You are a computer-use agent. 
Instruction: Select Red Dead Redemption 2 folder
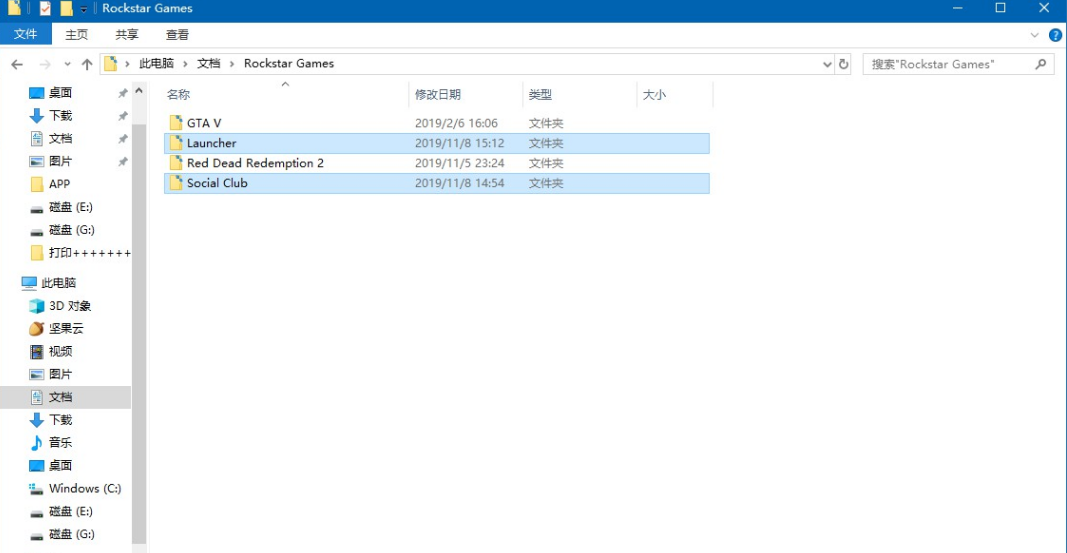click(254, 163)
